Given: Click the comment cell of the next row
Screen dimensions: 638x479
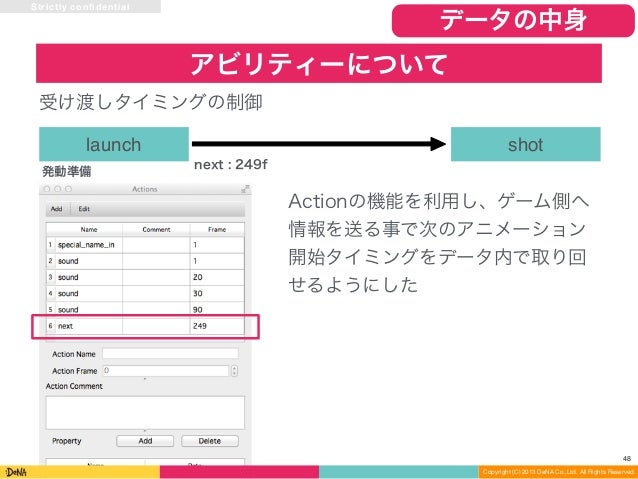Looking at the screenshot, I should (x=156, y=326).
